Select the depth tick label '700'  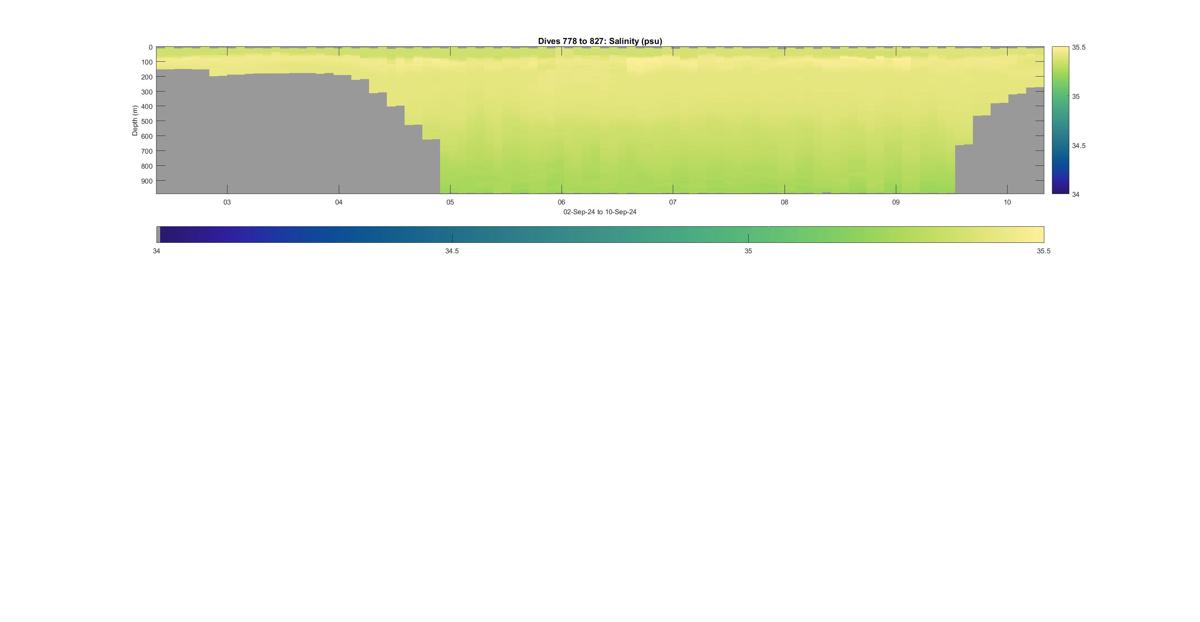click(x=147, y=151)
